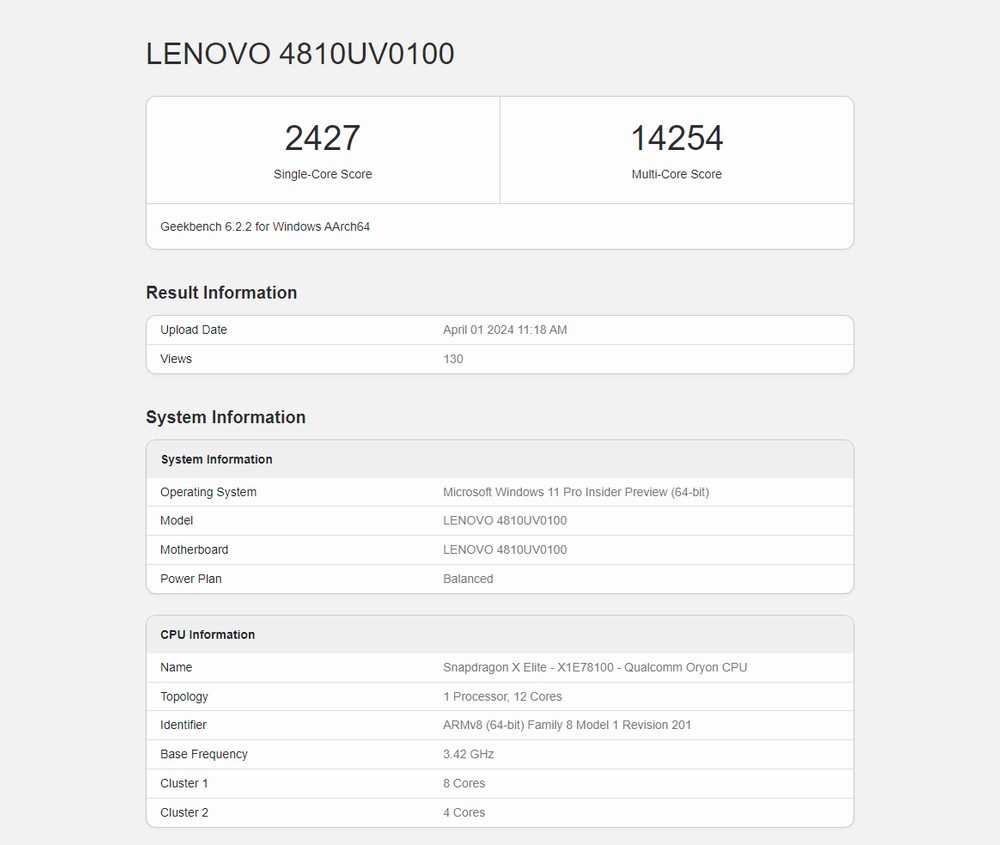Select the multi-core score 14254

pos(677,138)
